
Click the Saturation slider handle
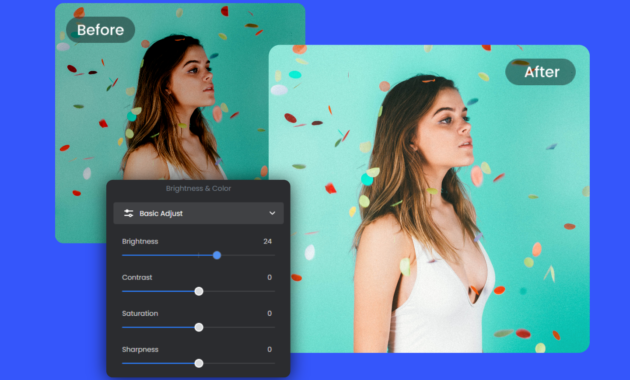click(x=199, y=327)
